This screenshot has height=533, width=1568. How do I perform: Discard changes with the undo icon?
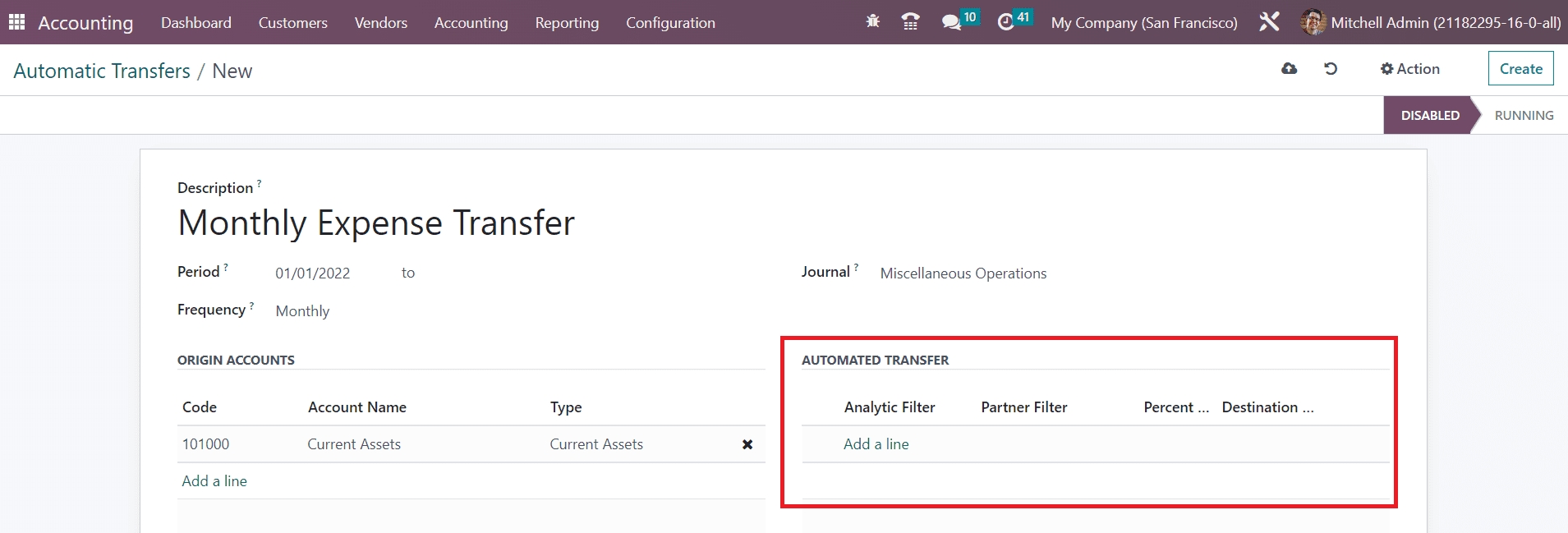coord(1331,69)
